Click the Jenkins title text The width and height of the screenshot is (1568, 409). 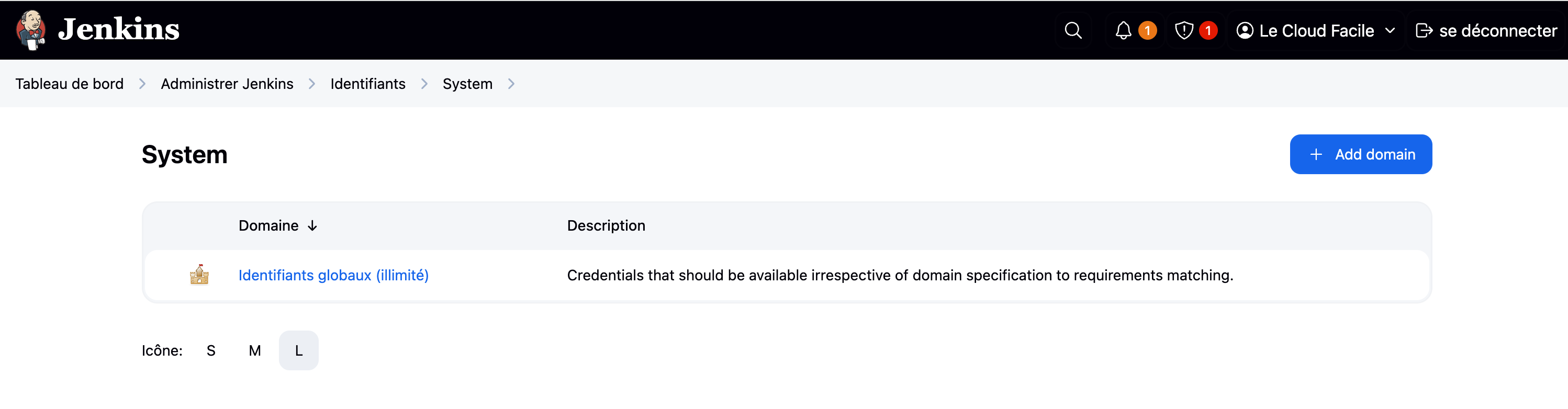[x=119, y=29]
